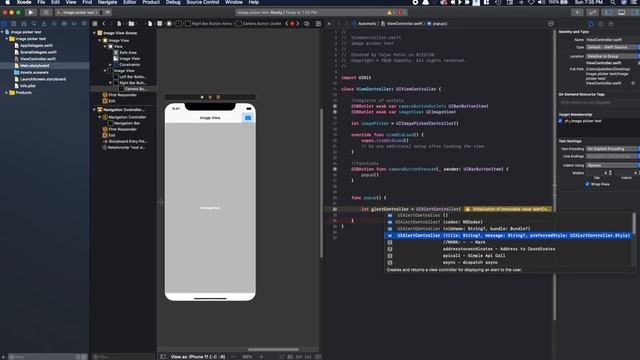Click the yellow warning indicator in activity bar
Viewport: 640px width, 360px height.
(389, 13)
